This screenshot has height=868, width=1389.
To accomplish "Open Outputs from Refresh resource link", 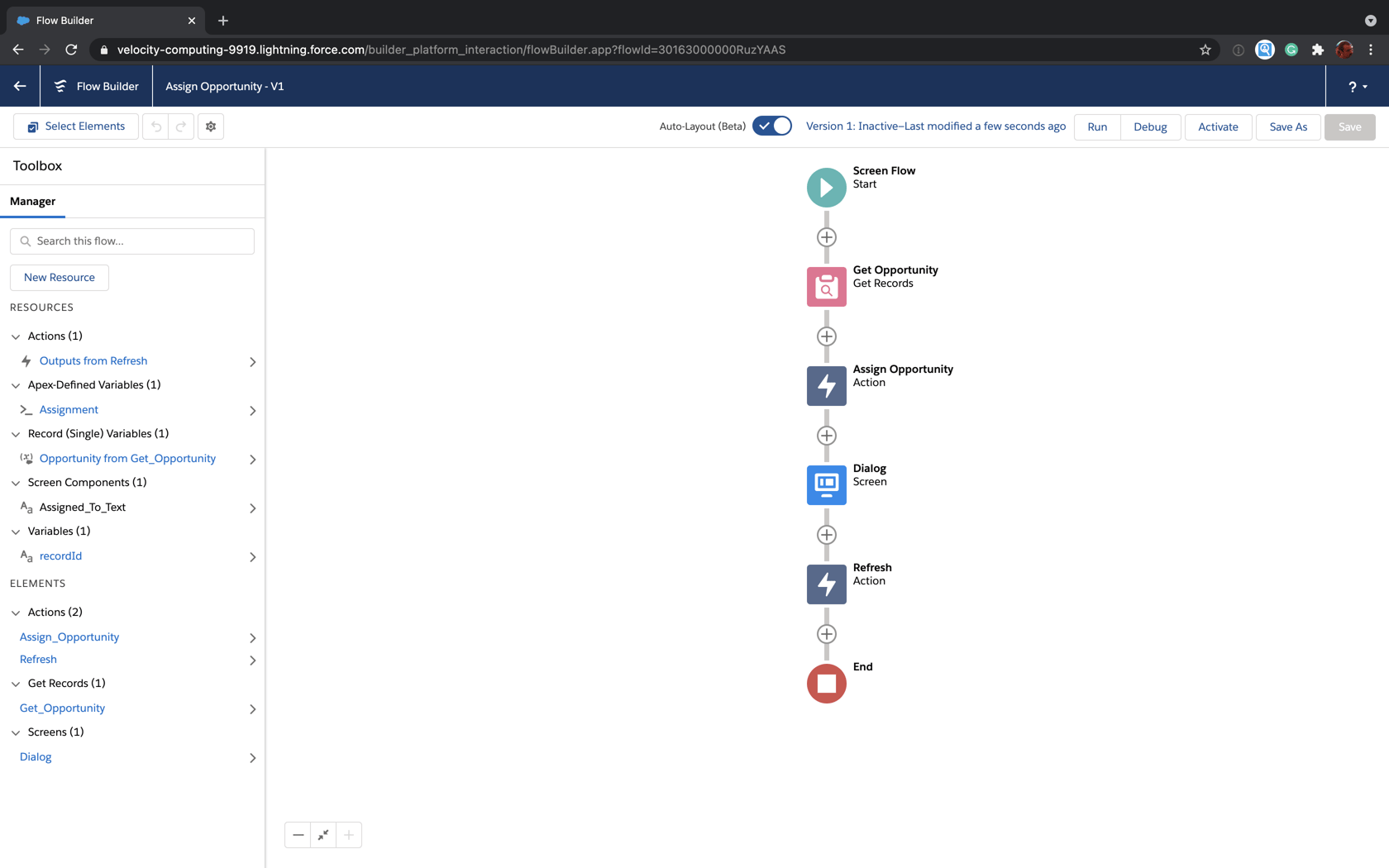I will [93, 361].
